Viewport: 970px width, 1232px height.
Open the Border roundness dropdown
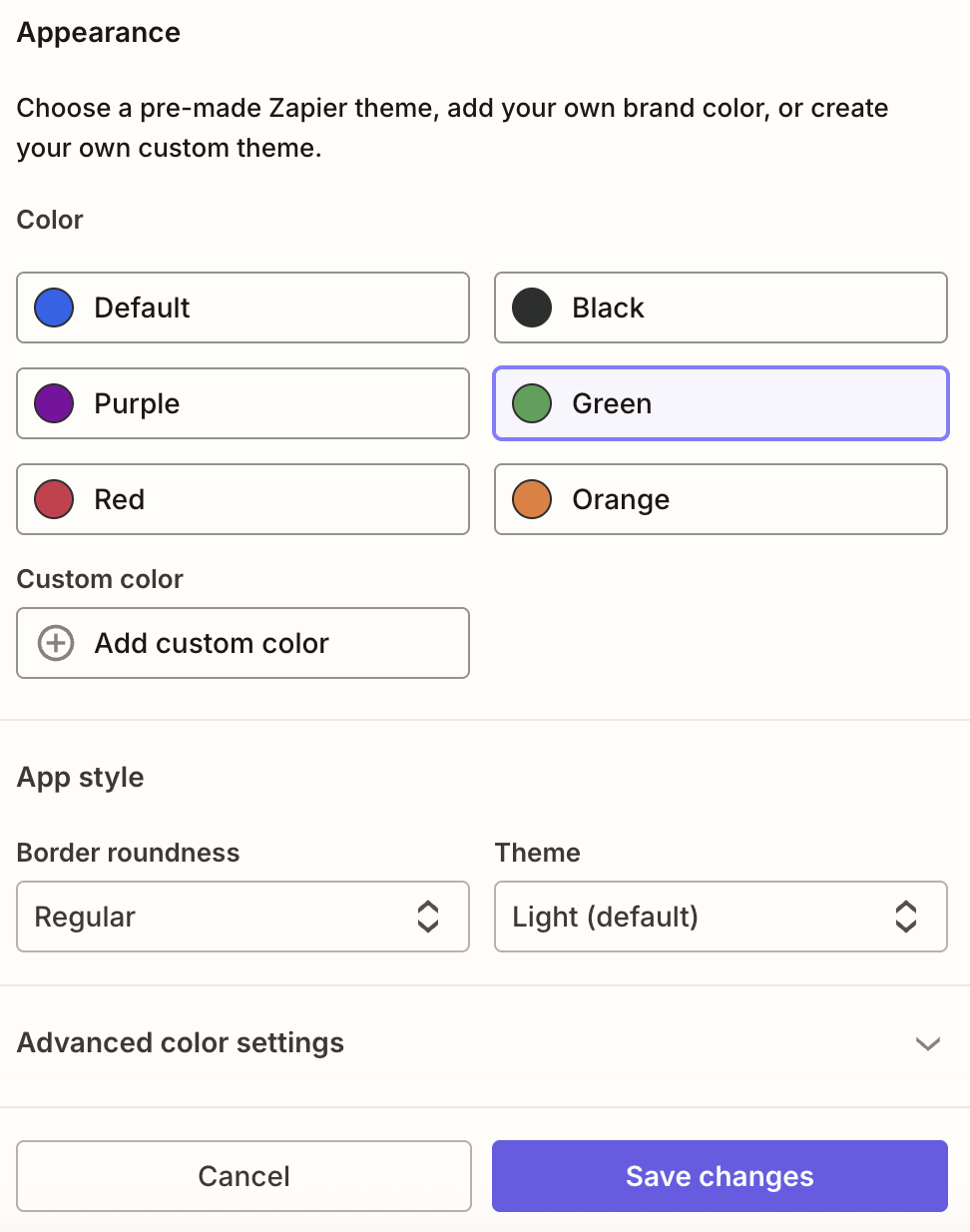242,917
